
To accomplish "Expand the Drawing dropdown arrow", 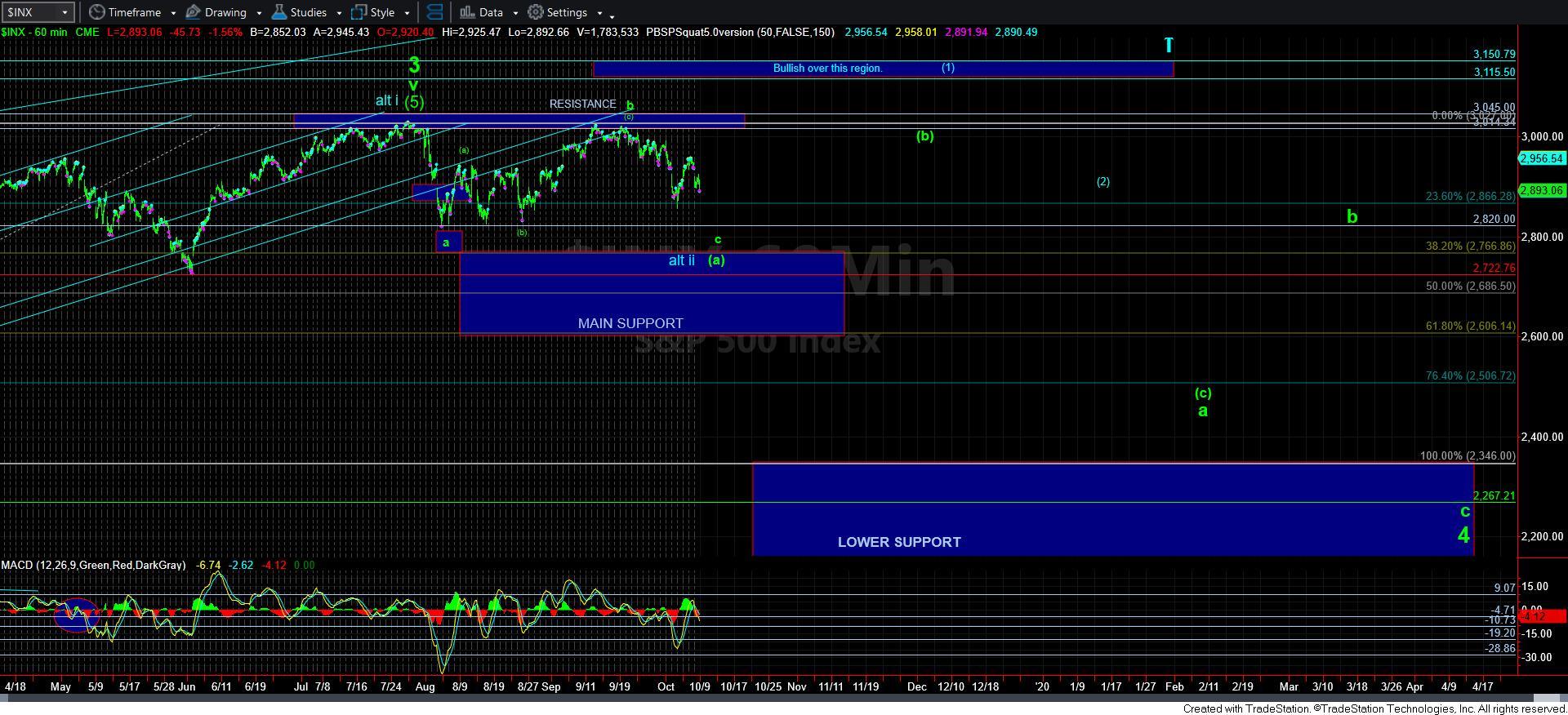I will [259, 13].
